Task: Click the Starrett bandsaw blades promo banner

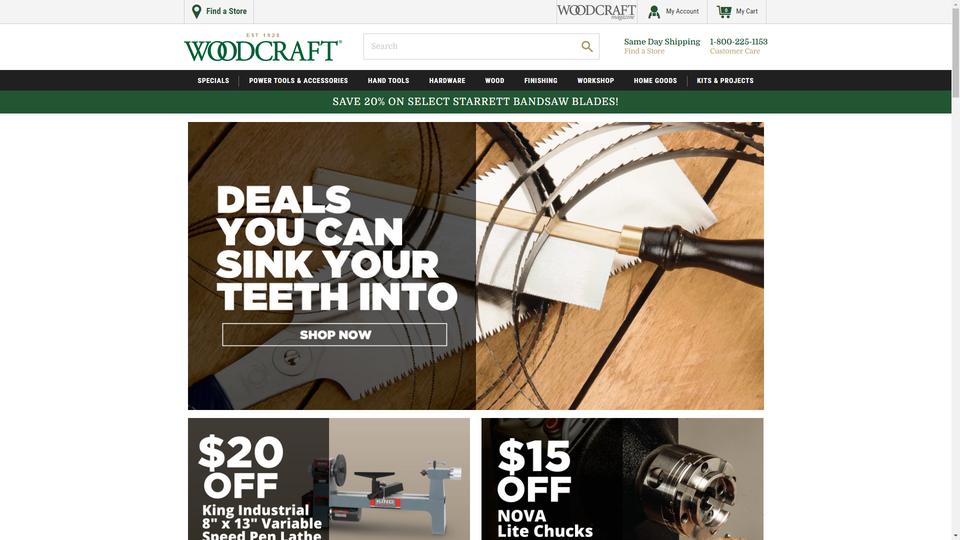Action: pos(476,102)
